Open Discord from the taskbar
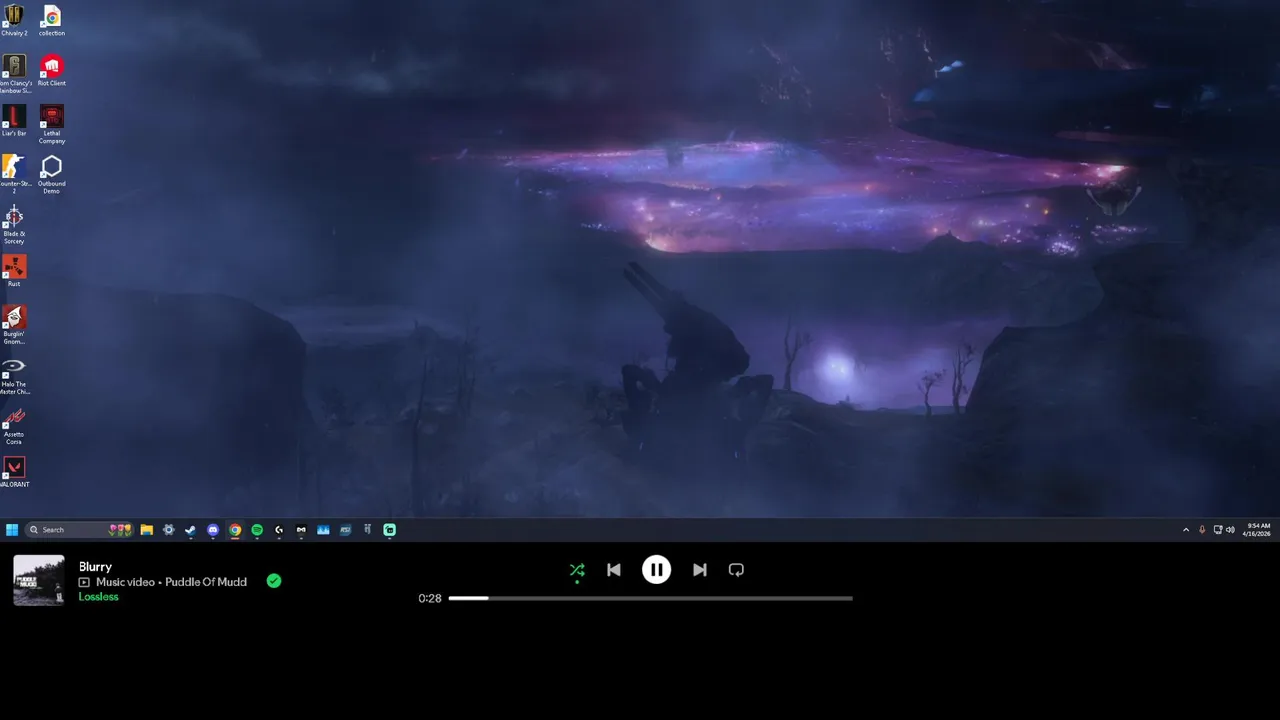 (x=213, y=530)
